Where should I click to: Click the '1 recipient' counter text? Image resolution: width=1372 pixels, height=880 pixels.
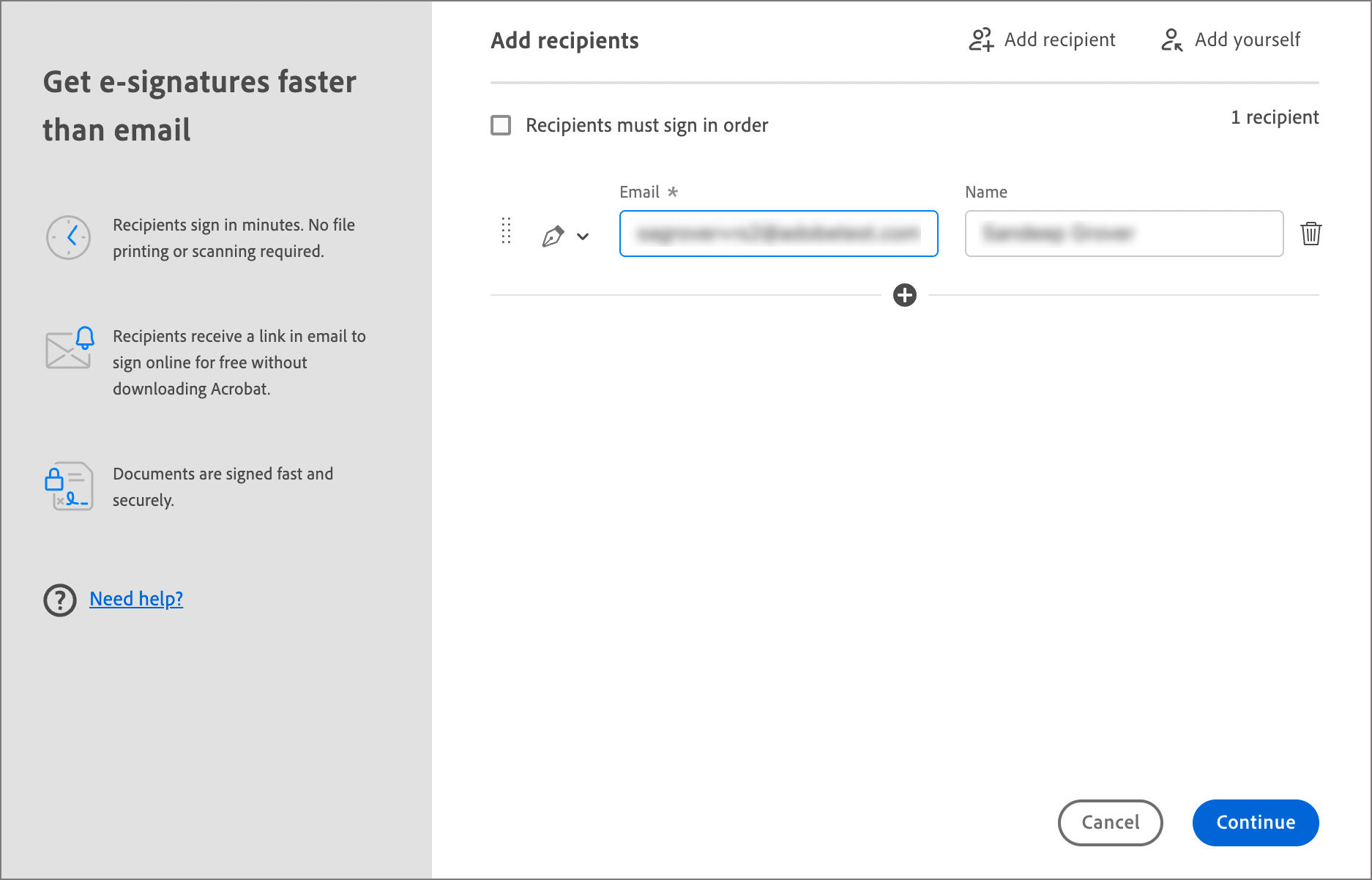1274,116
